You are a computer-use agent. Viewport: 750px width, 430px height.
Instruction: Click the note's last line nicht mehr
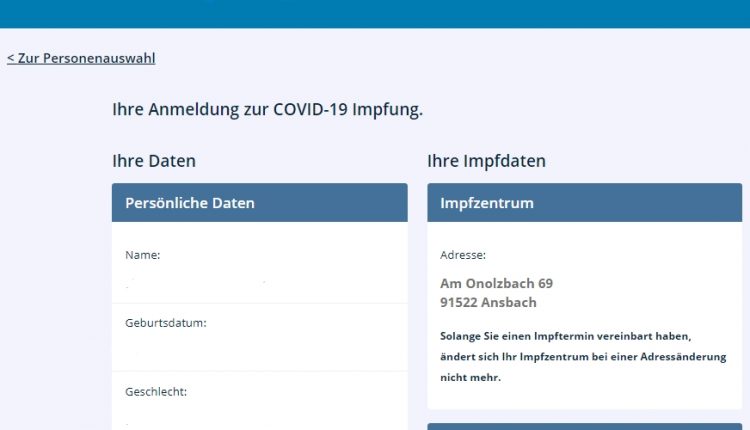(470, 377)
